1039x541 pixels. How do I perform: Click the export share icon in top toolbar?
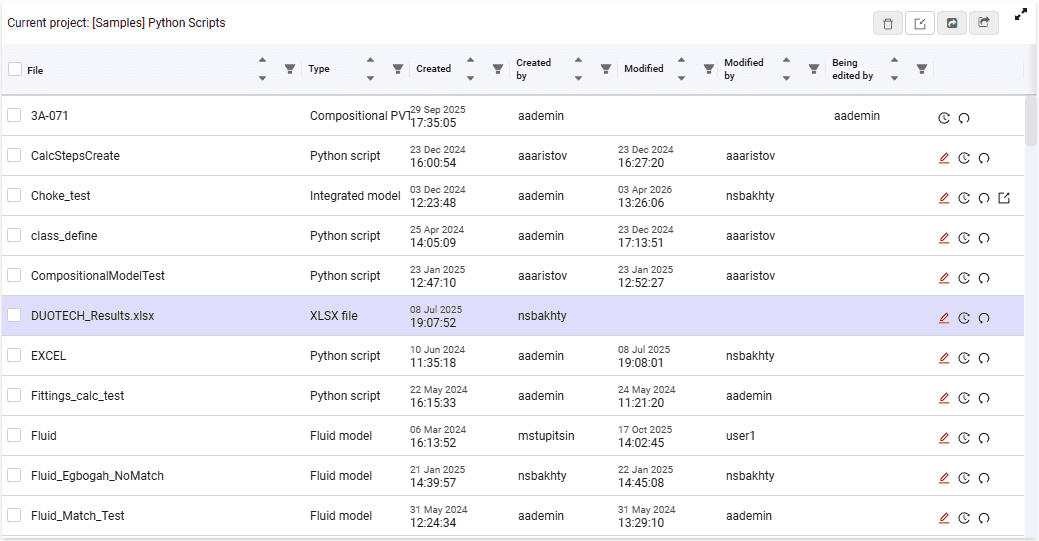pyautogui.click(x=984, y=23)
